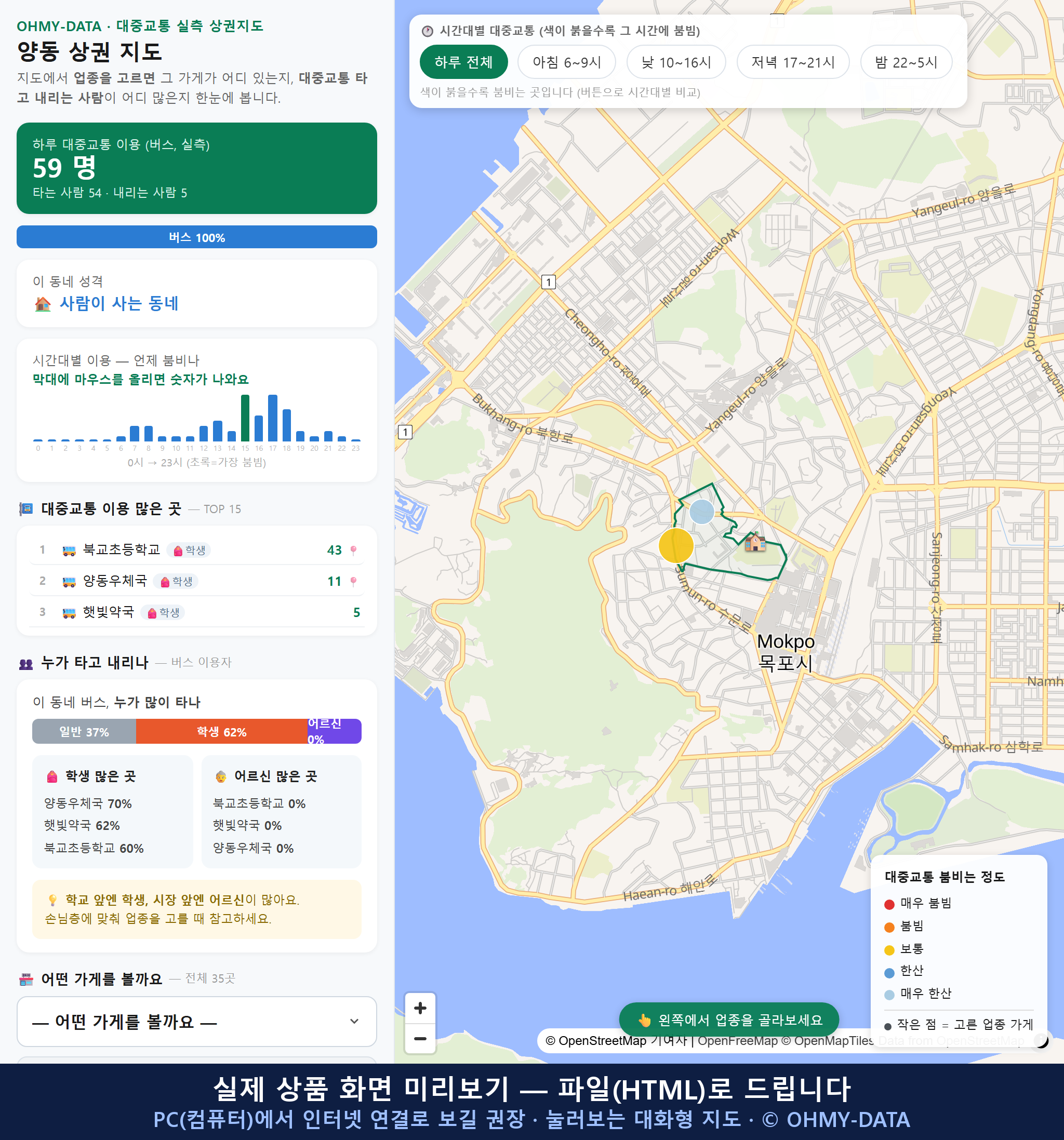
Task: Click the 붐빔 orange legend dot
Action: coord(889,927)
